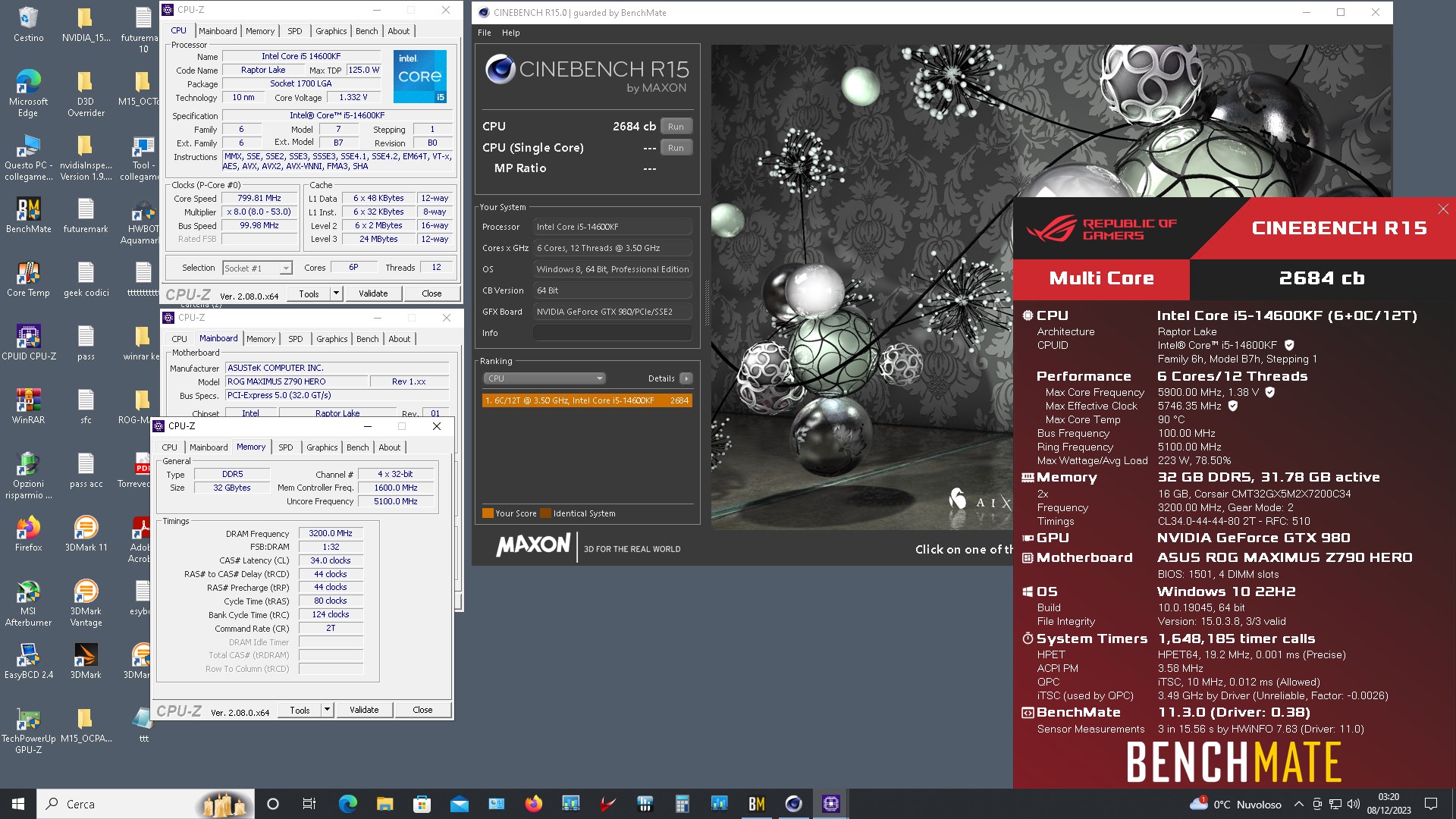Click the volume icon in system tray

[1353, 804]
